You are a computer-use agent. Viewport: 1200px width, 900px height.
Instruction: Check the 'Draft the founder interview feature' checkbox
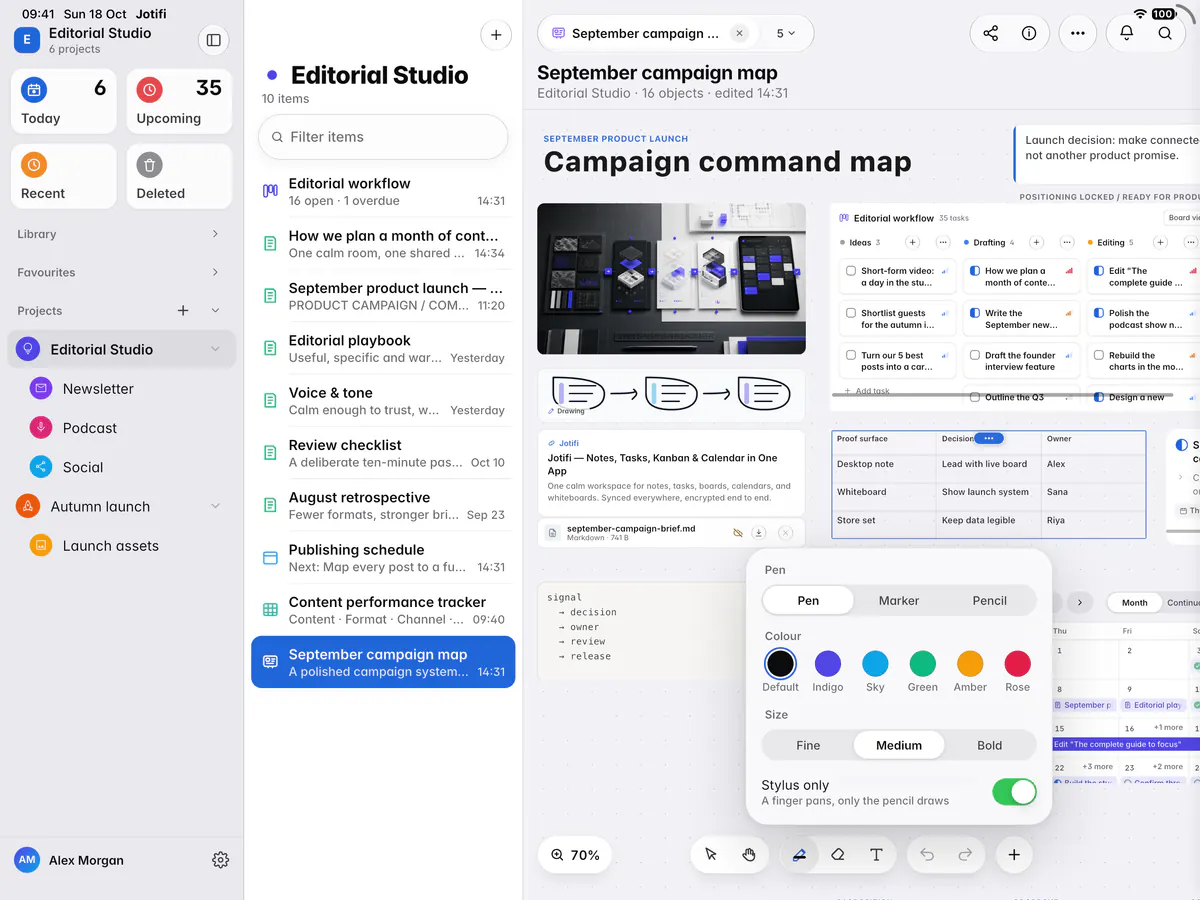[x=975, y=355]
